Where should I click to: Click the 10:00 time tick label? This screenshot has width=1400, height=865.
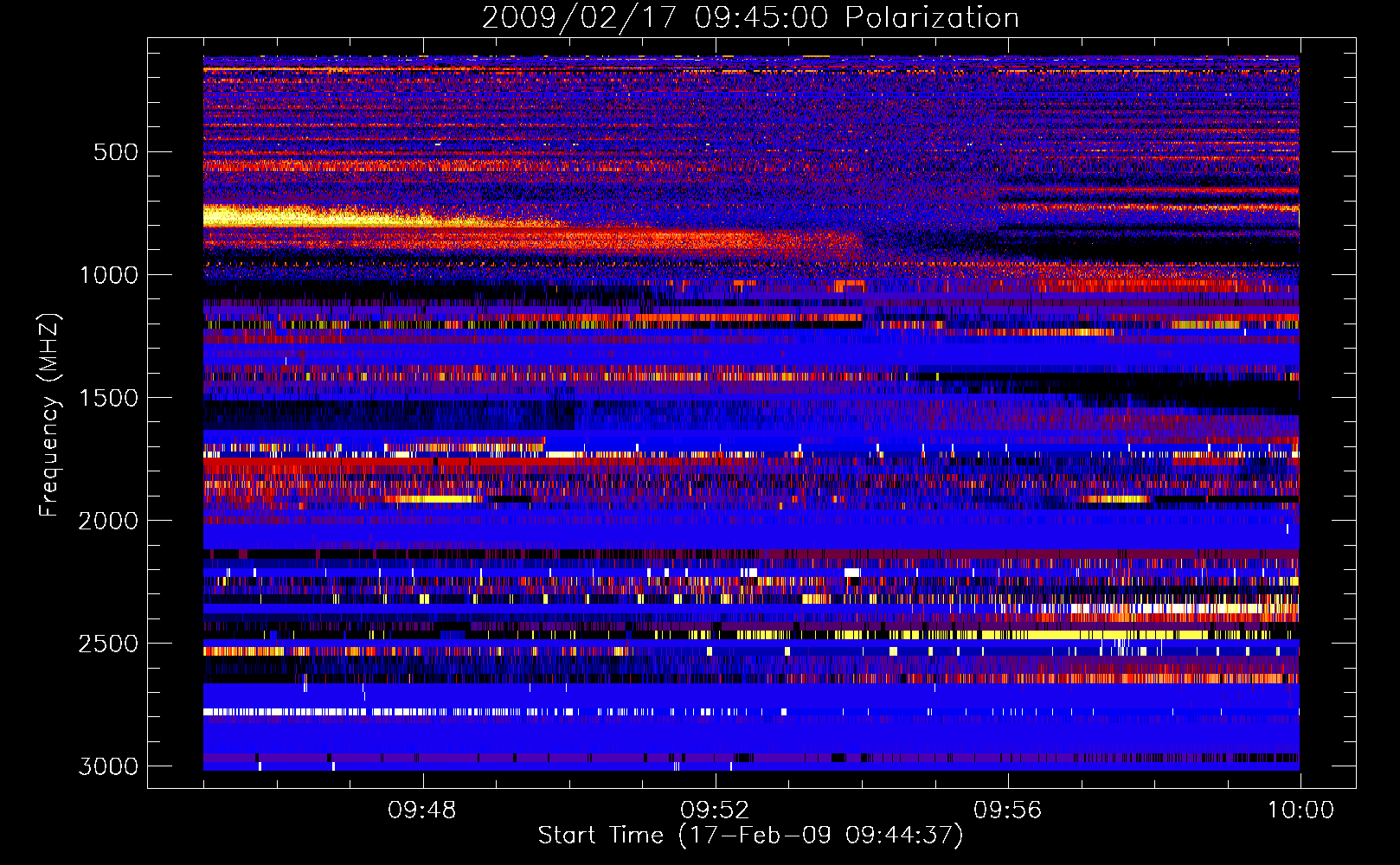coord(1300,811)
